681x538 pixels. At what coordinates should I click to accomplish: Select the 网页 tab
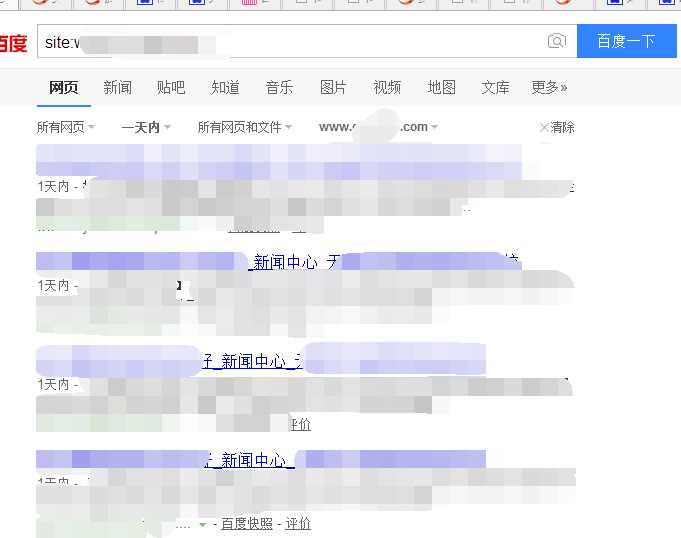coord(63,88)
